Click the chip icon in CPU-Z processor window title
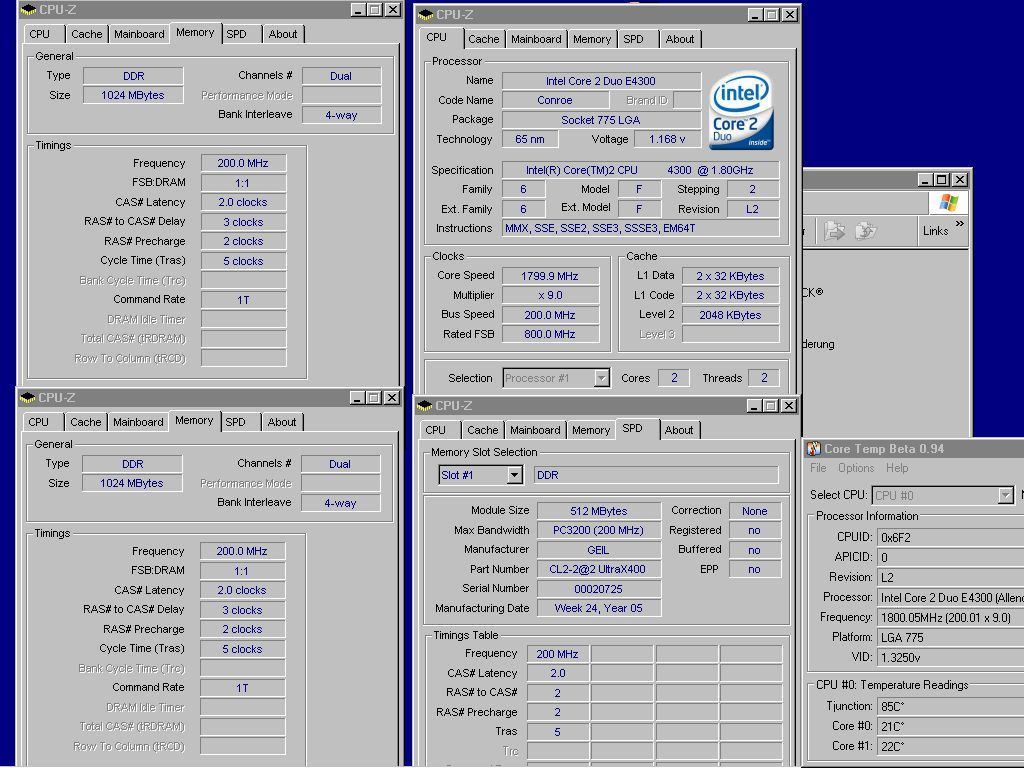The image size is (1024, 768). [426, 14]
